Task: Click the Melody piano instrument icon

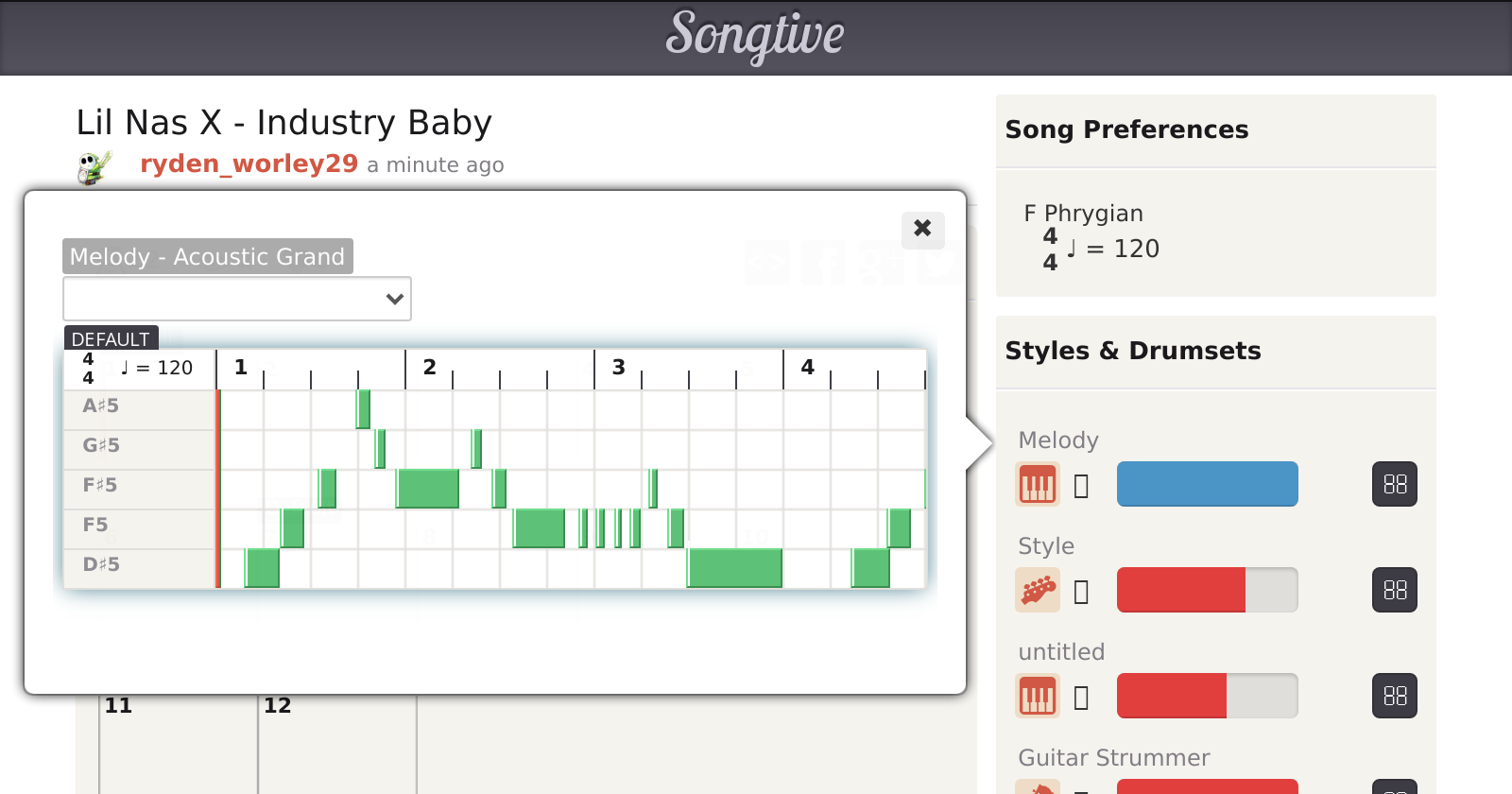Action: pos(1037,485)
